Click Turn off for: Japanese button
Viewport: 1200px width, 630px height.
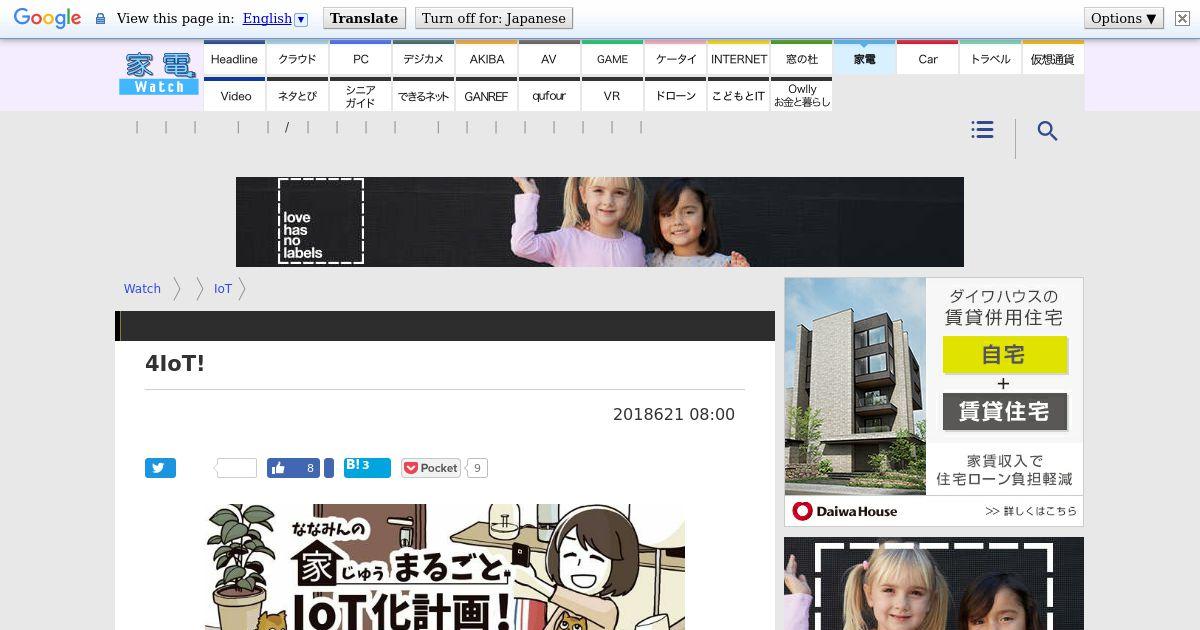[494, 18]
